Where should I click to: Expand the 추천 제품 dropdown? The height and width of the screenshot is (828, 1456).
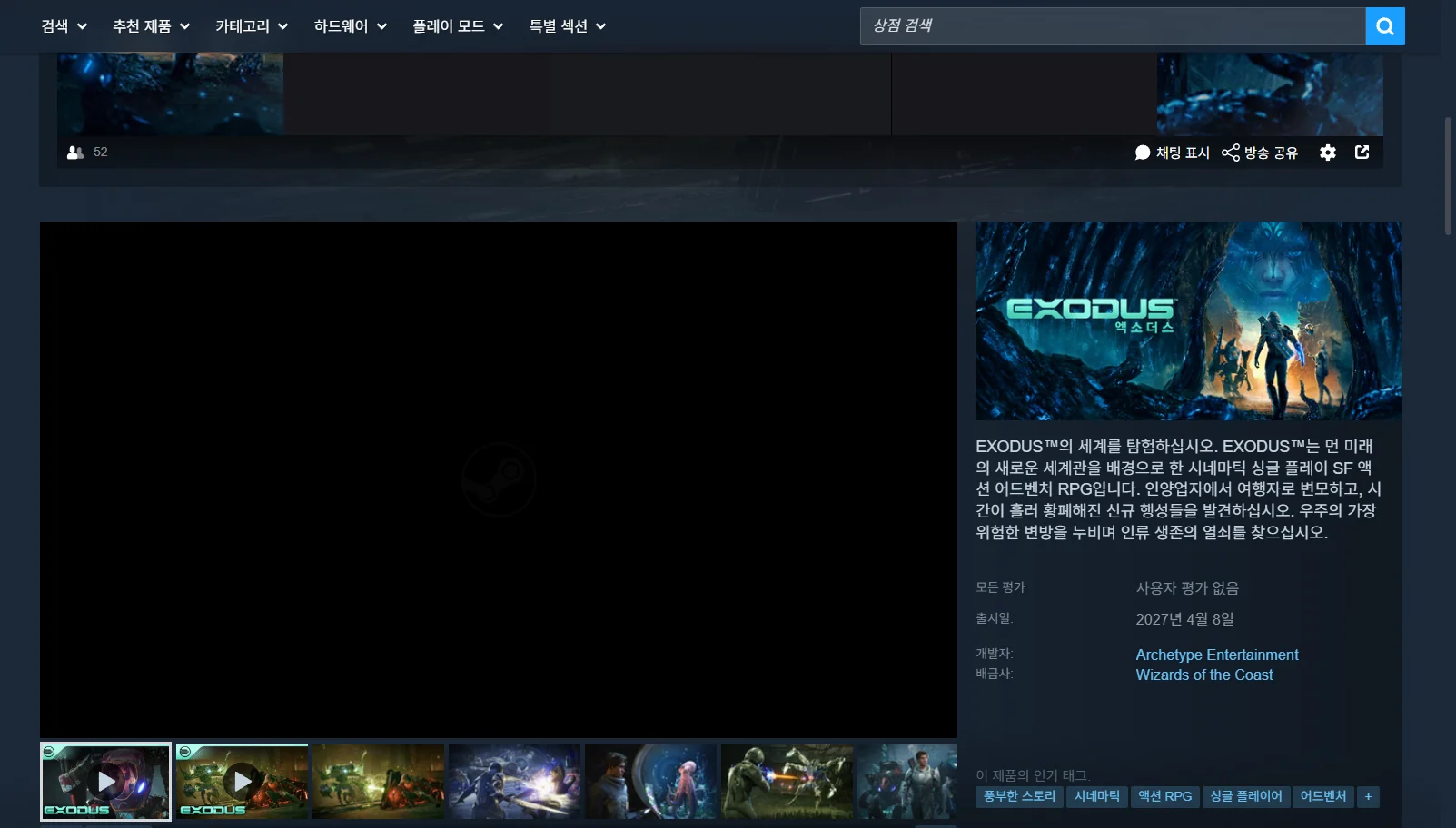pos(151,26)
